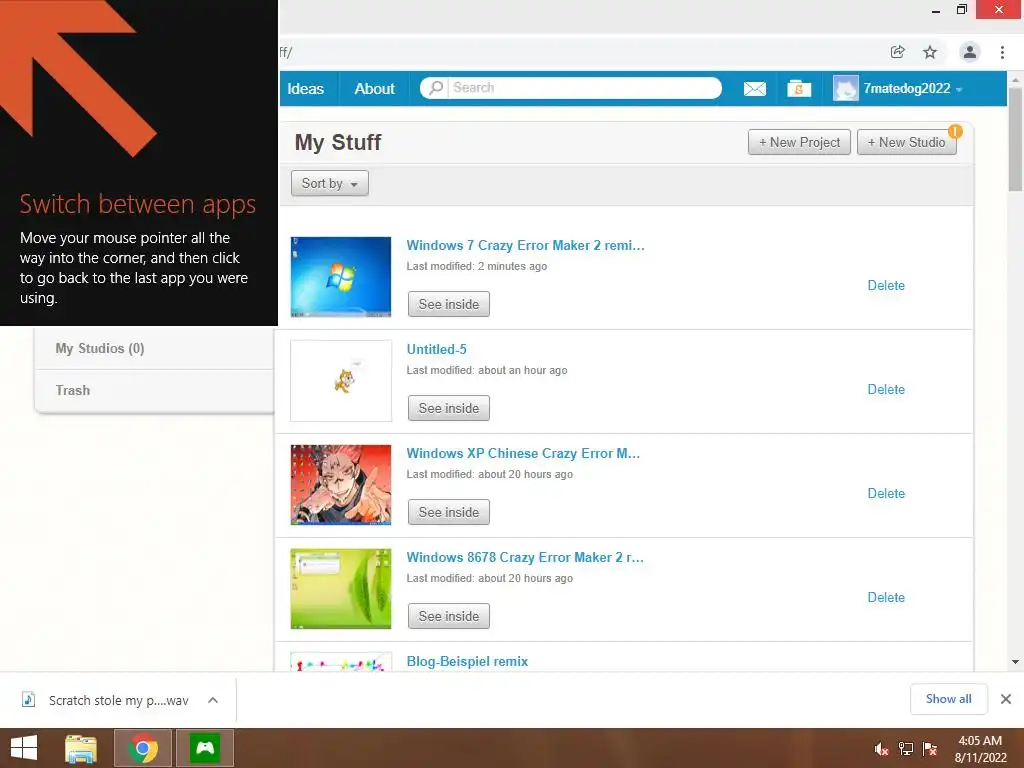Click the green Windows 8678 project thumbnail
The width and height of the screenshot is (1024, 768).
click(341, 588)
